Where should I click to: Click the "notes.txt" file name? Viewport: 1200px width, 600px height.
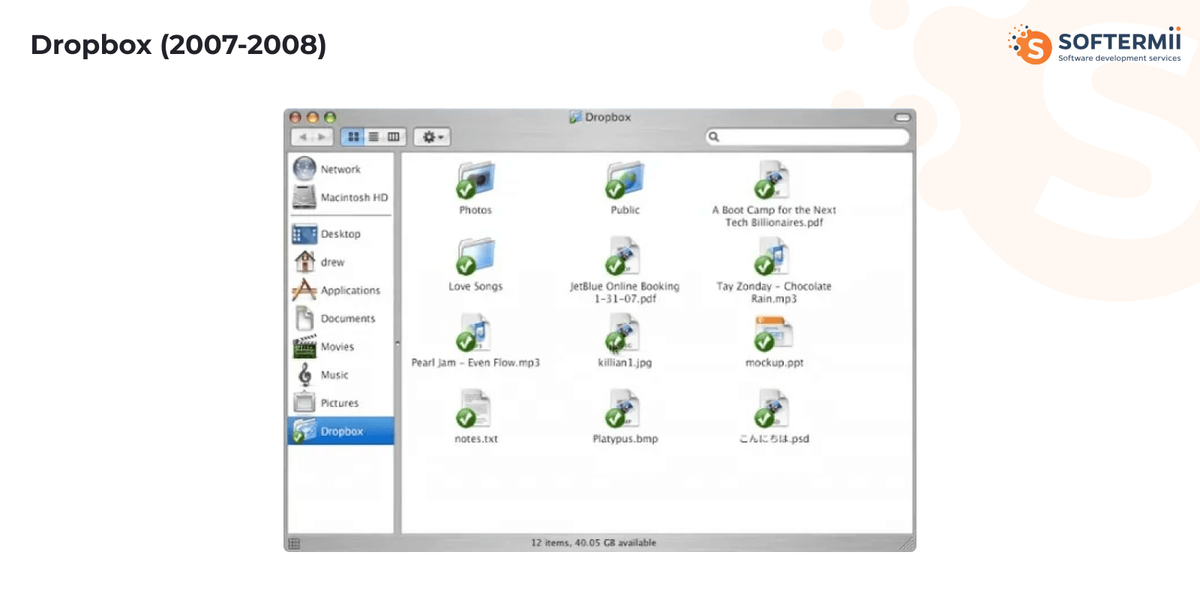tap(476, 439)
